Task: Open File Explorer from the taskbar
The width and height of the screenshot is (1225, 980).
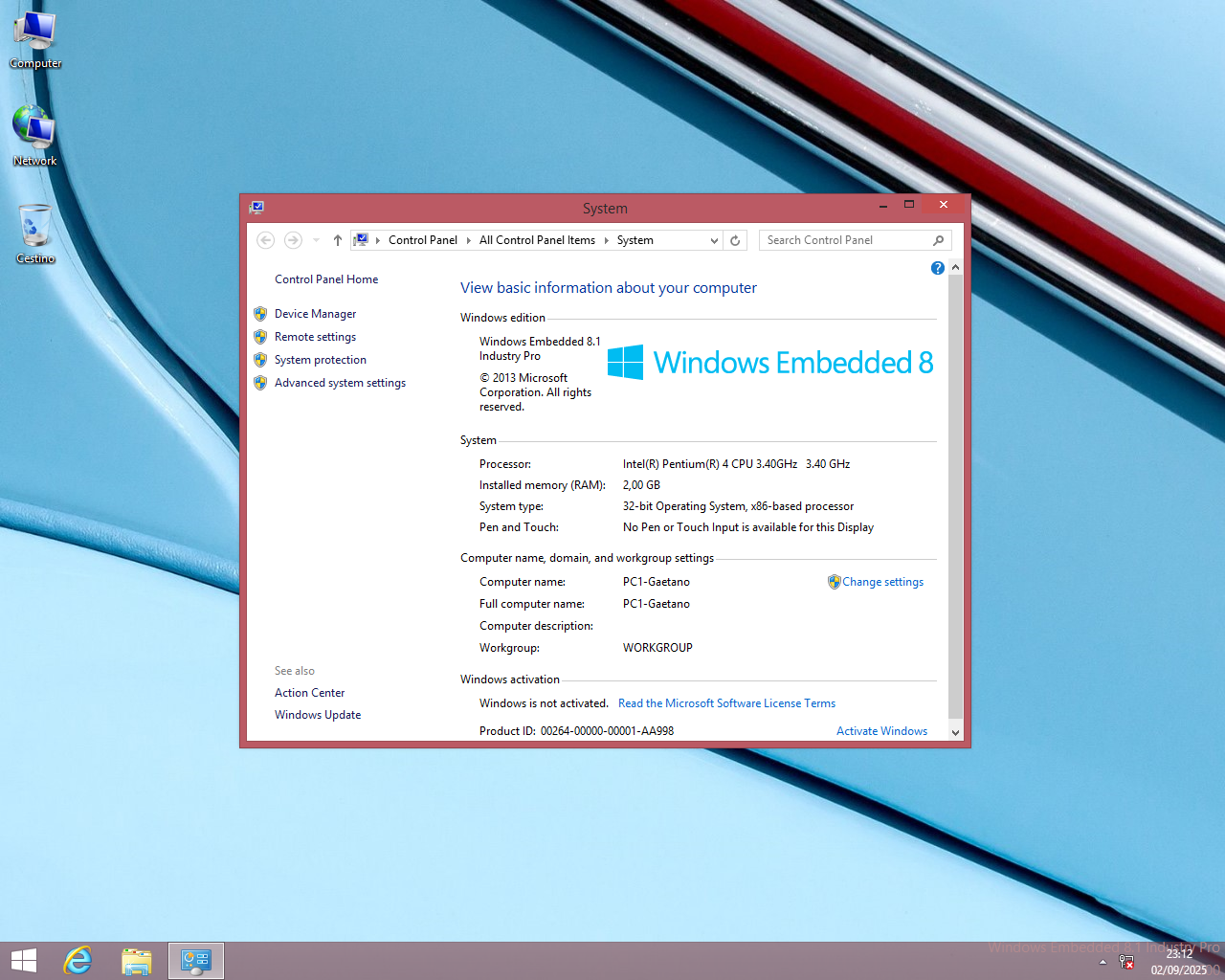Action: pos(137,961)
